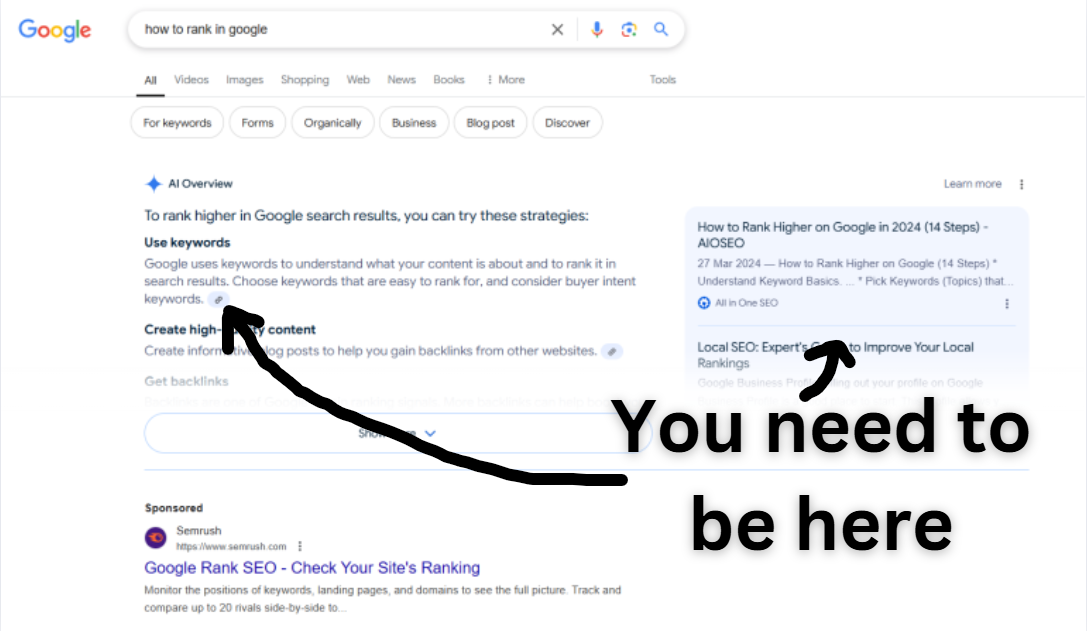Click the AI Overview sparkle icon
Image resolution: width=1087 pixels, height=631 pixels.
tap(153, 184)
